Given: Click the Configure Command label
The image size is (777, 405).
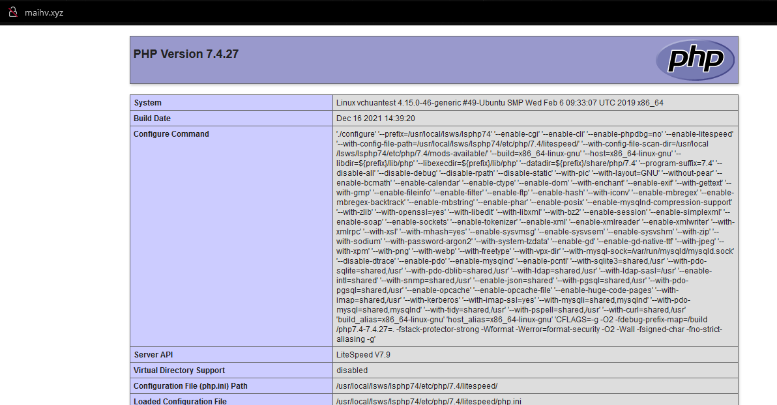Looking at the screenshot, I should click(171, 134).
